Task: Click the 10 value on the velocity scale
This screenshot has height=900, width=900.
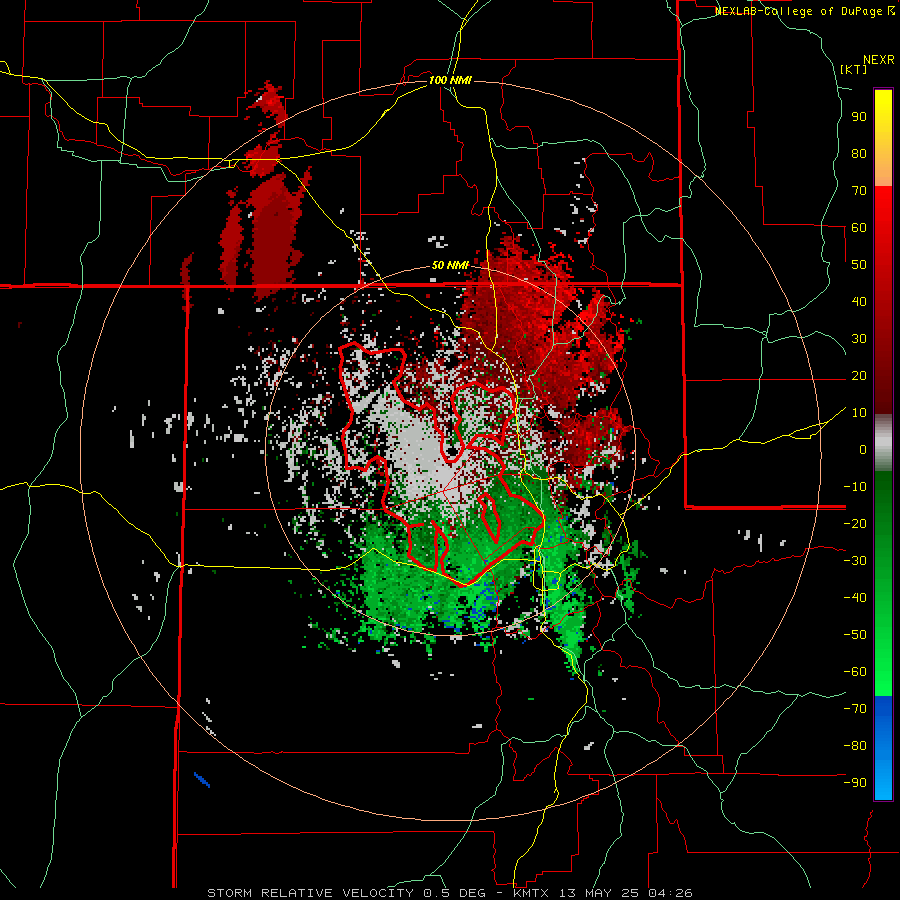Action: pos(859,413)
